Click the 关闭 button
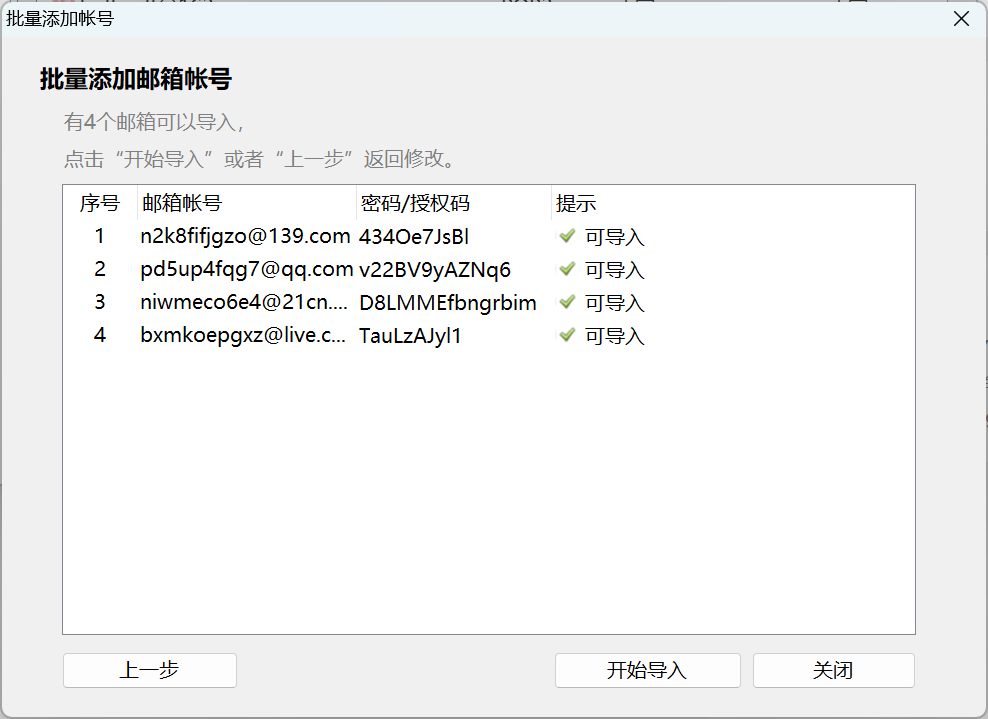 (834, 670)
